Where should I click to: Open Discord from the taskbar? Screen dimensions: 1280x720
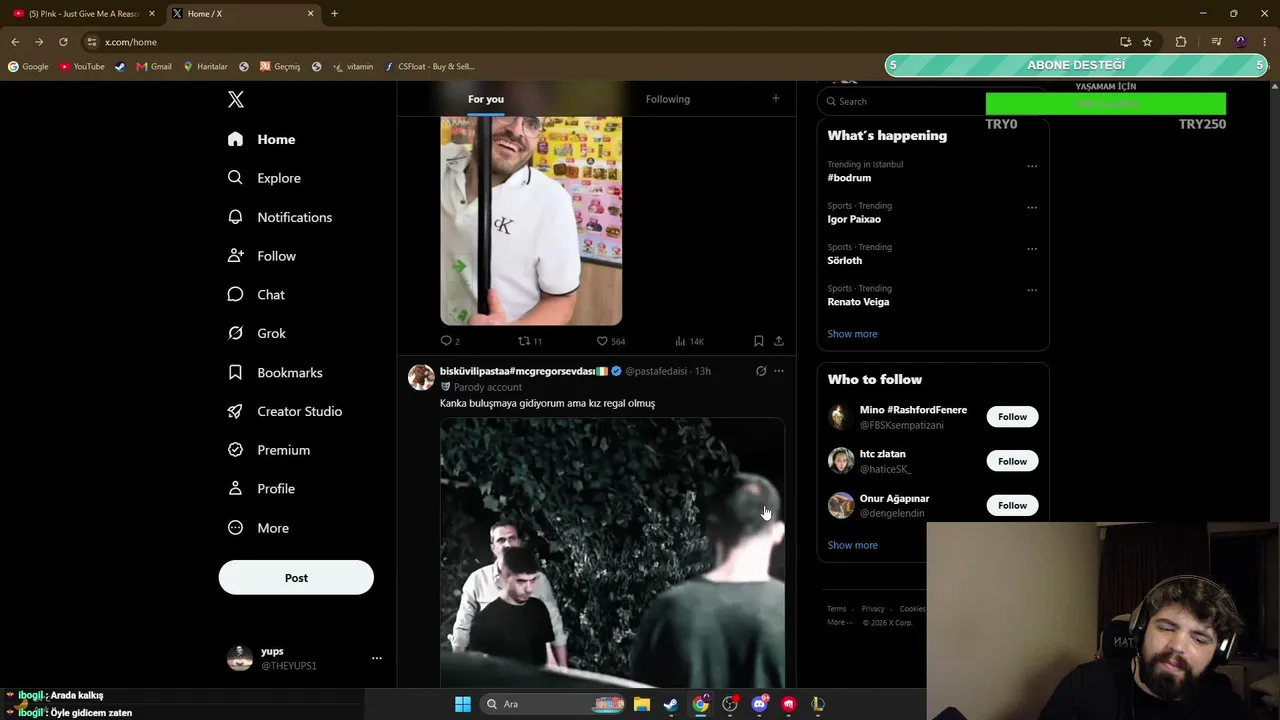(x=759, y=704)
